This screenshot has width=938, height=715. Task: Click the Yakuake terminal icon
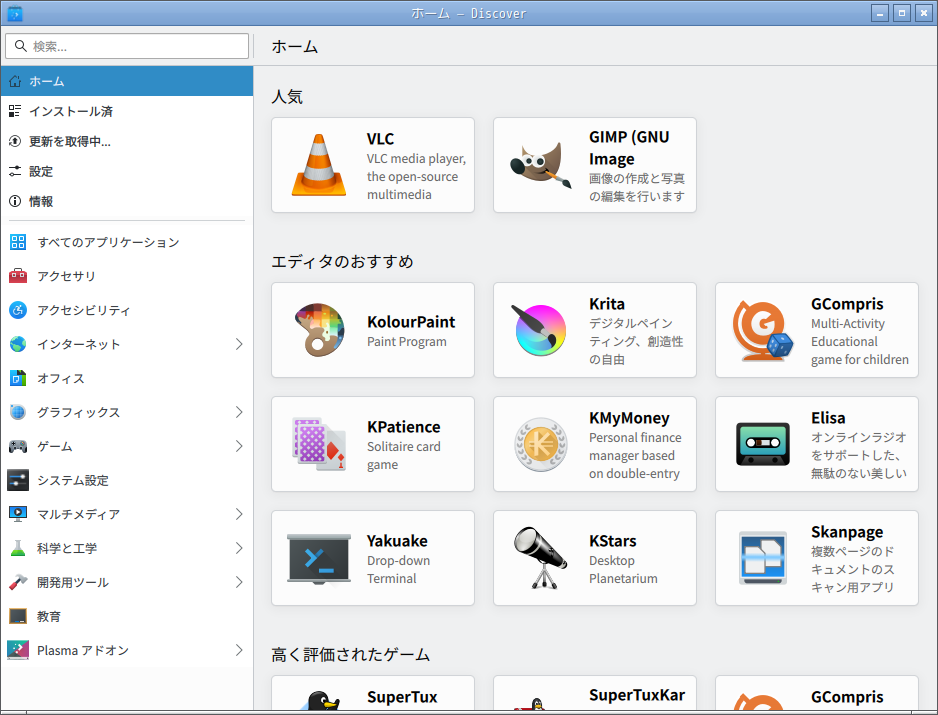tap(319, 558)
